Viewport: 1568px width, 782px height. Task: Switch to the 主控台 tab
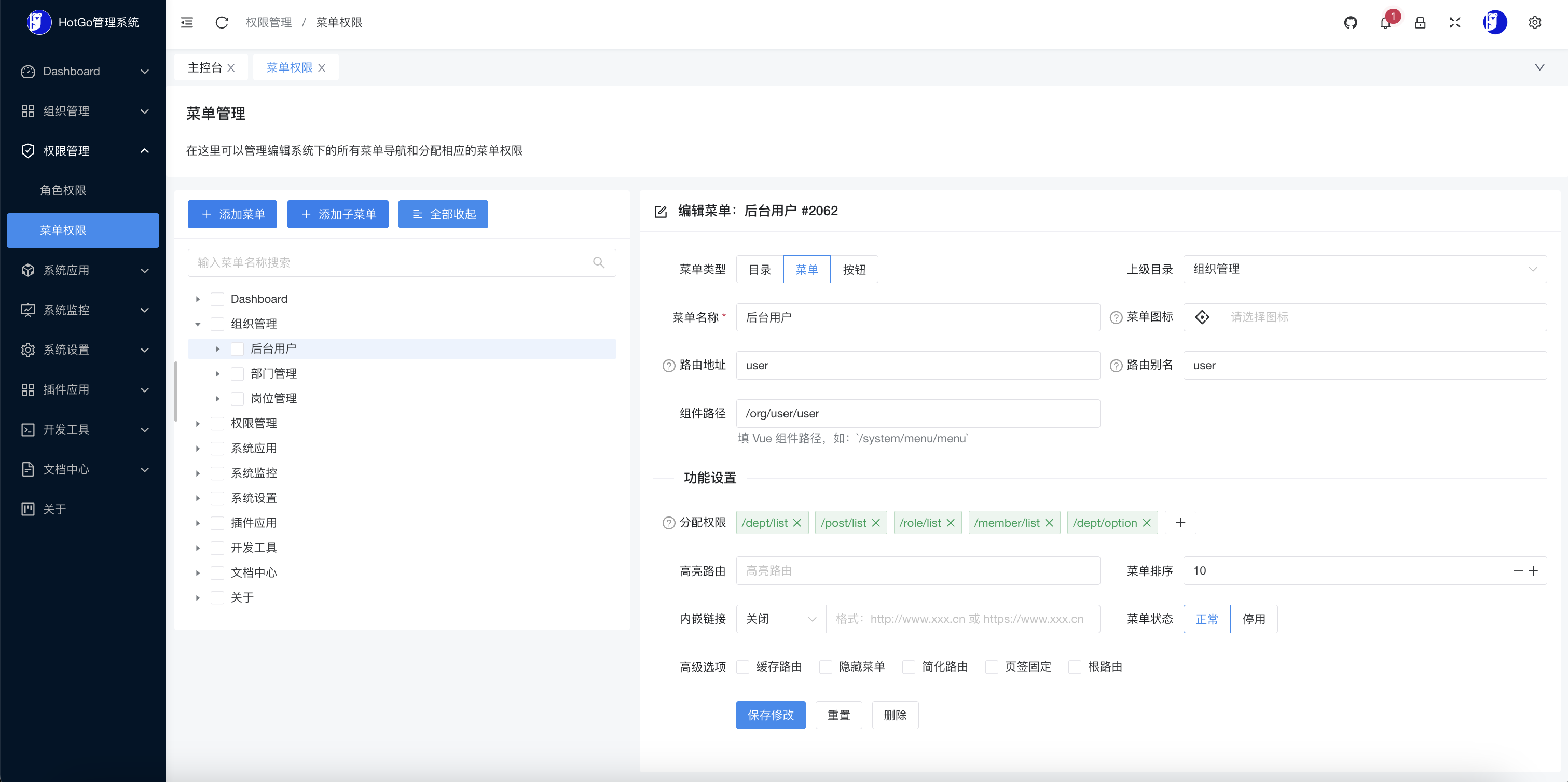pos(204,67)
